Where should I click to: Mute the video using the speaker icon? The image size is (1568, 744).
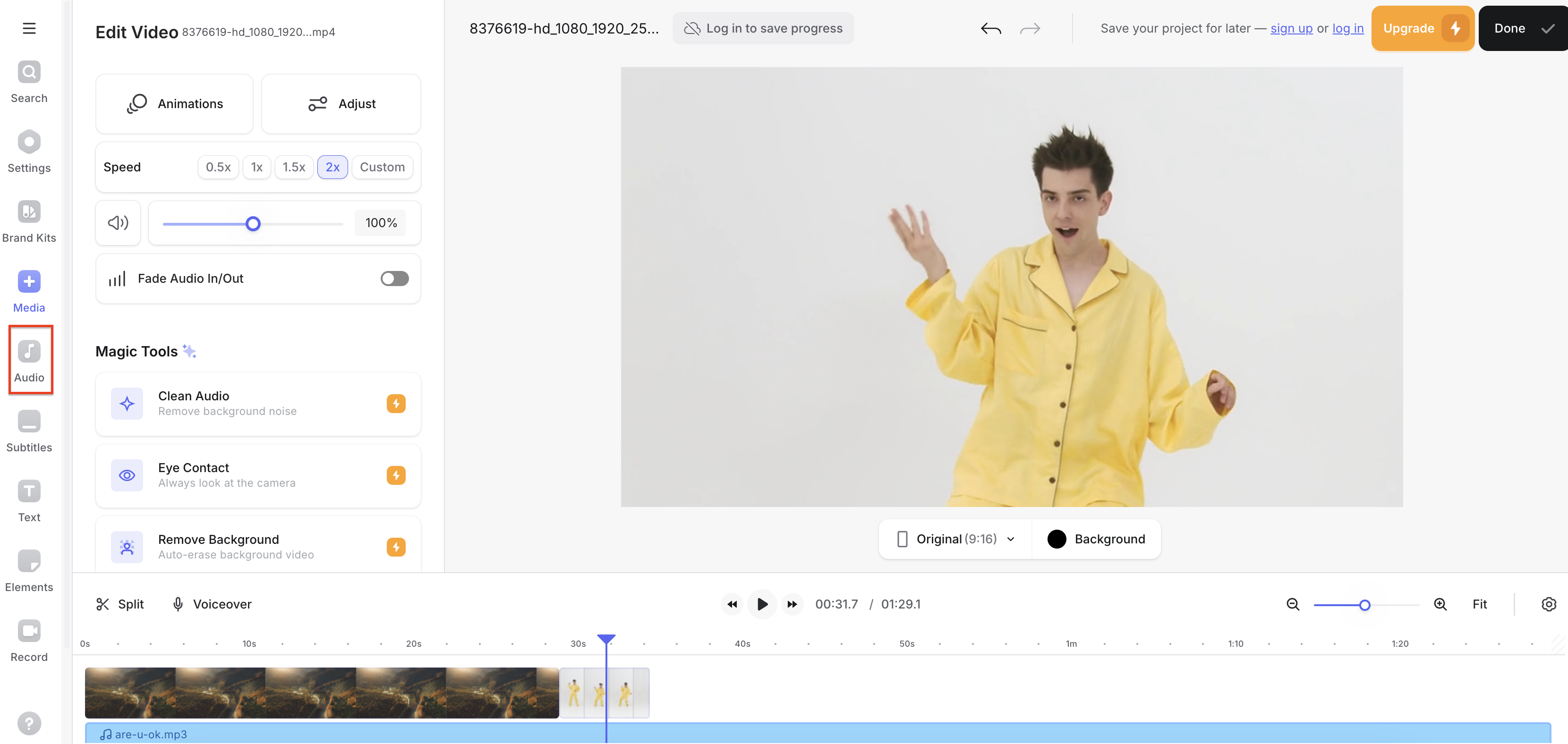118,223
